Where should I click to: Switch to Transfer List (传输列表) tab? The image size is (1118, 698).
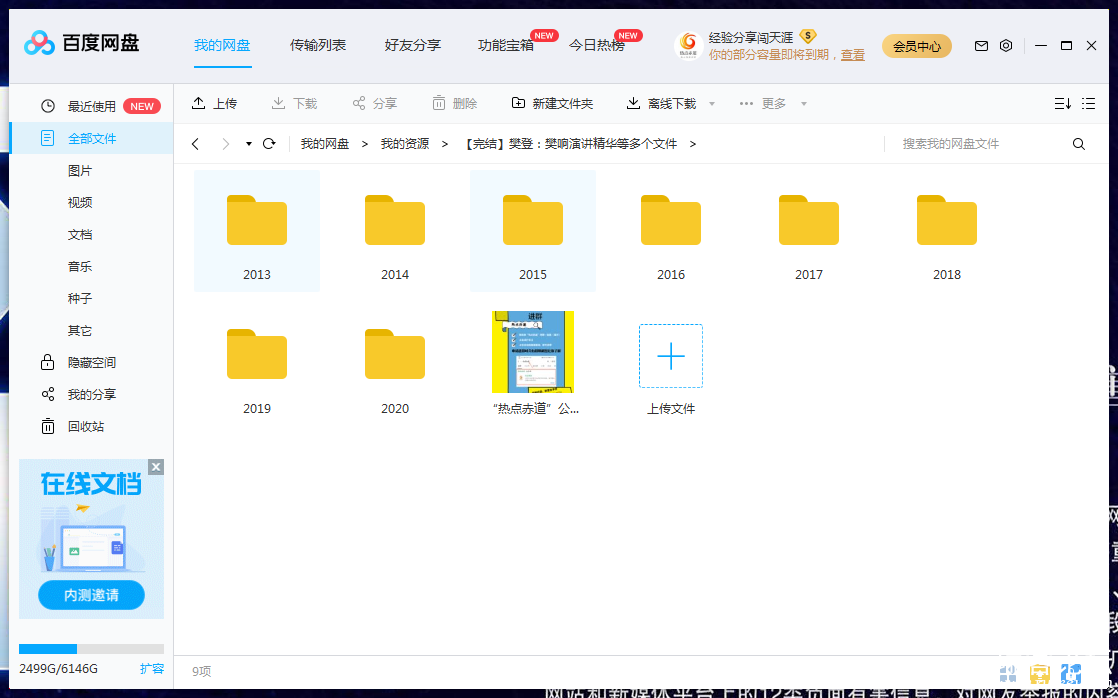coord(318,45)
